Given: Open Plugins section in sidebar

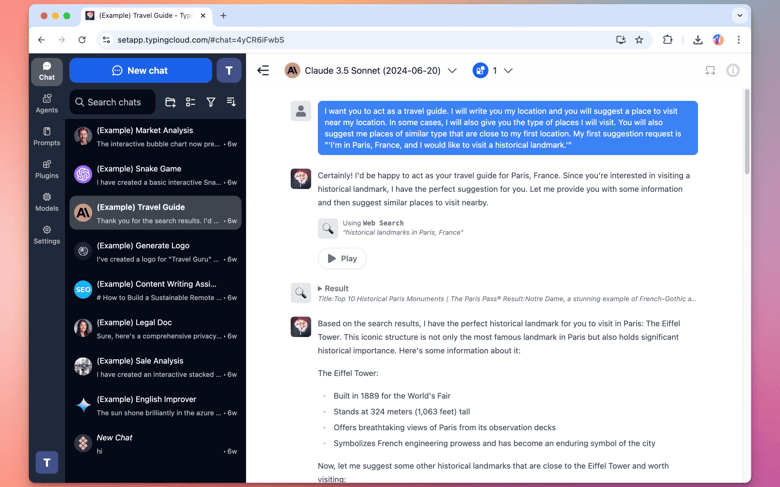Looking at the screenshot, I should pyautogui.click(x=47, y=169).
